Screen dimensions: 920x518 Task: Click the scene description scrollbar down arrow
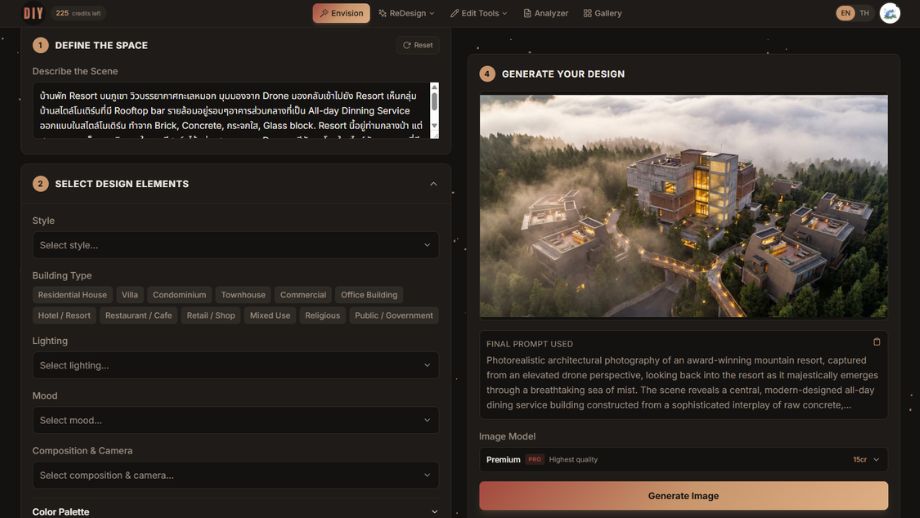434,126
